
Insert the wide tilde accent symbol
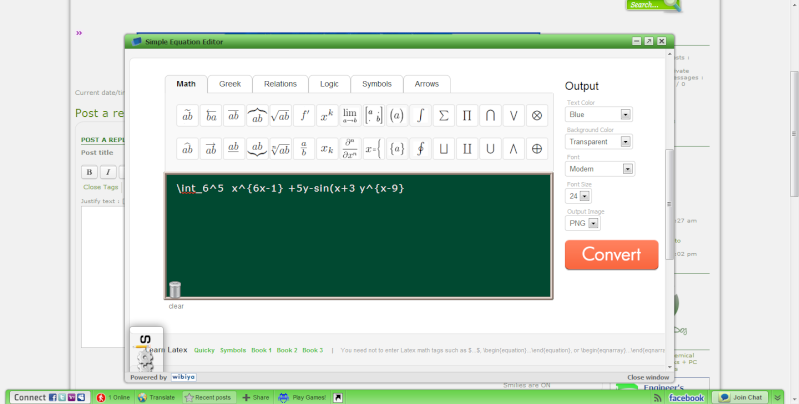coord(188,116)
